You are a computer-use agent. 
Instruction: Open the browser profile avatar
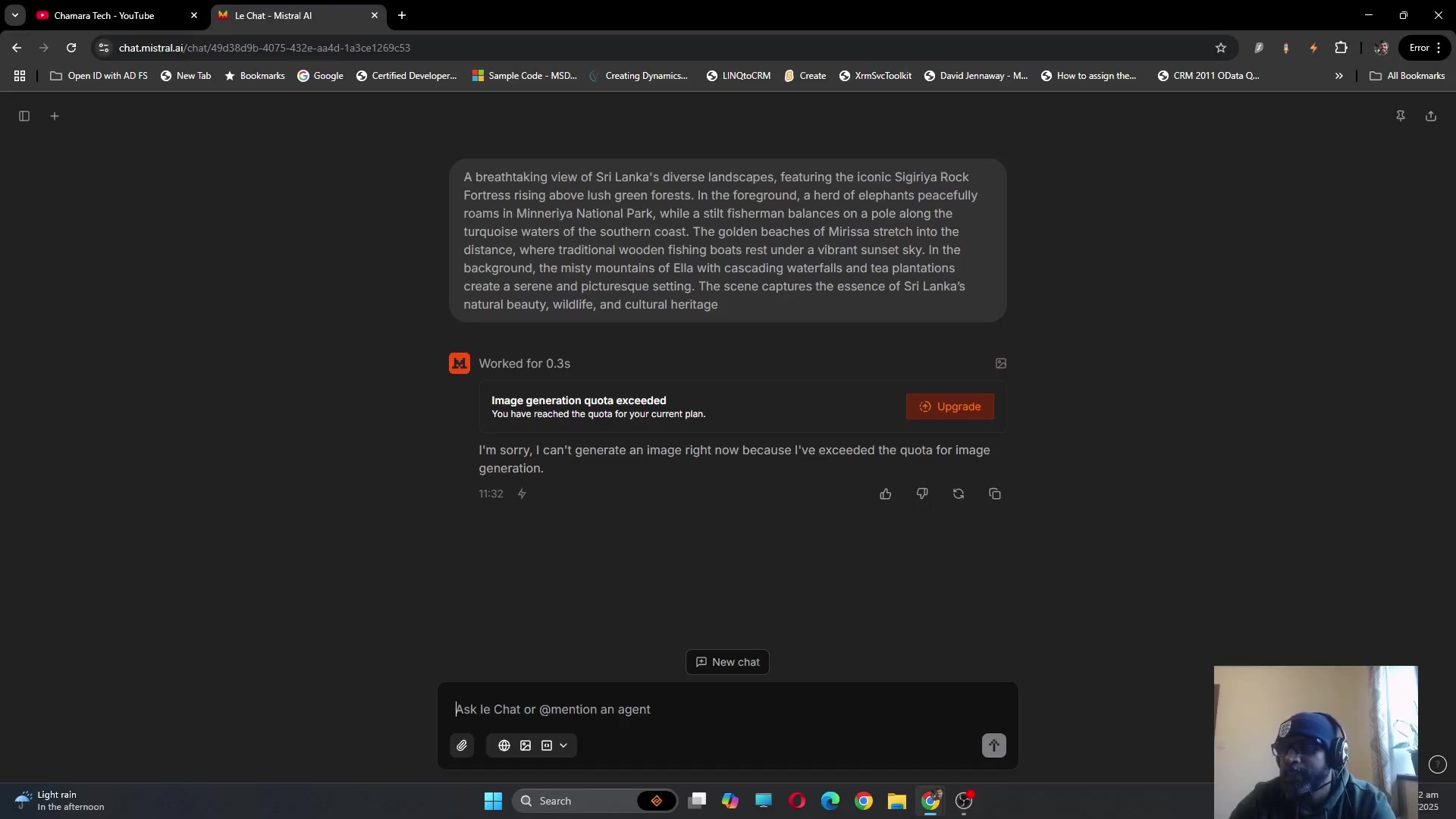tap(1381, 48)
